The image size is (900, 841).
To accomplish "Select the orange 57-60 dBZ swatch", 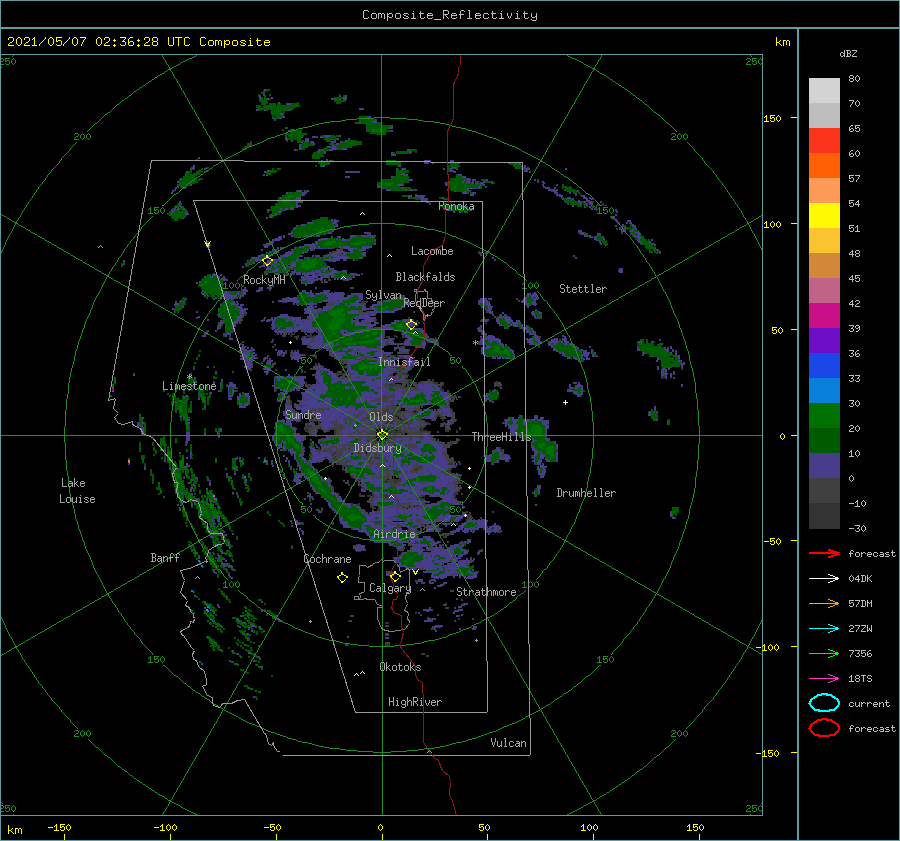I will (824, 166).
